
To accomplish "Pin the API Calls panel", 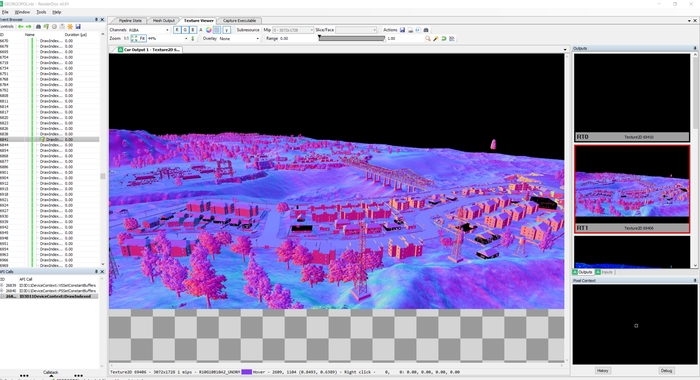I will pyautogui.click(x=96, y=271).
